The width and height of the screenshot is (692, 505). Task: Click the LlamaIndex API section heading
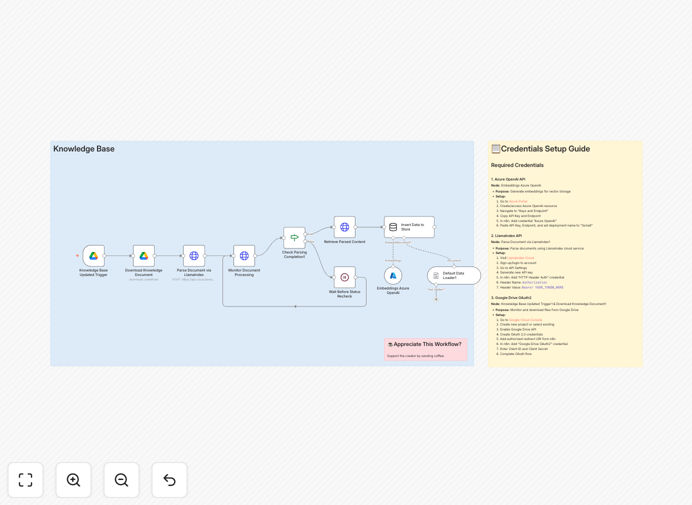(506, 236)
